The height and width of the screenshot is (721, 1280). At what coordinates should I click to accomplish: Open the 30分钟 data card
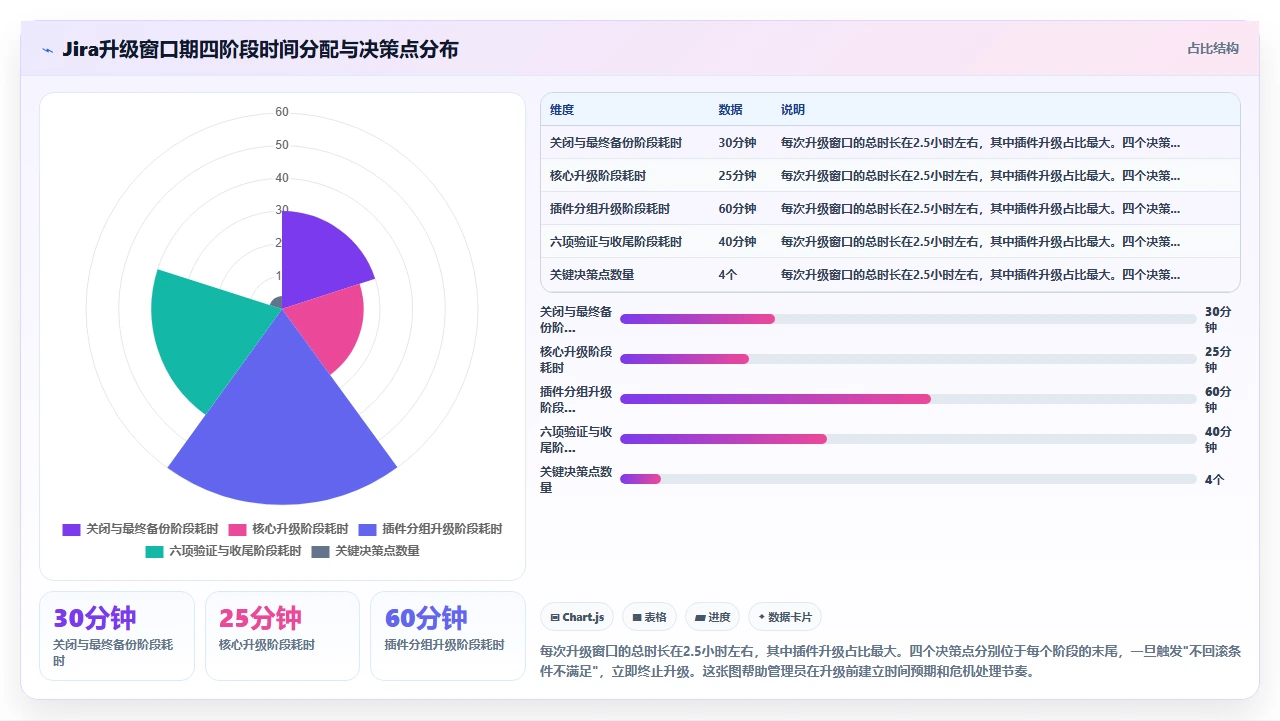(x=117, y=636)
